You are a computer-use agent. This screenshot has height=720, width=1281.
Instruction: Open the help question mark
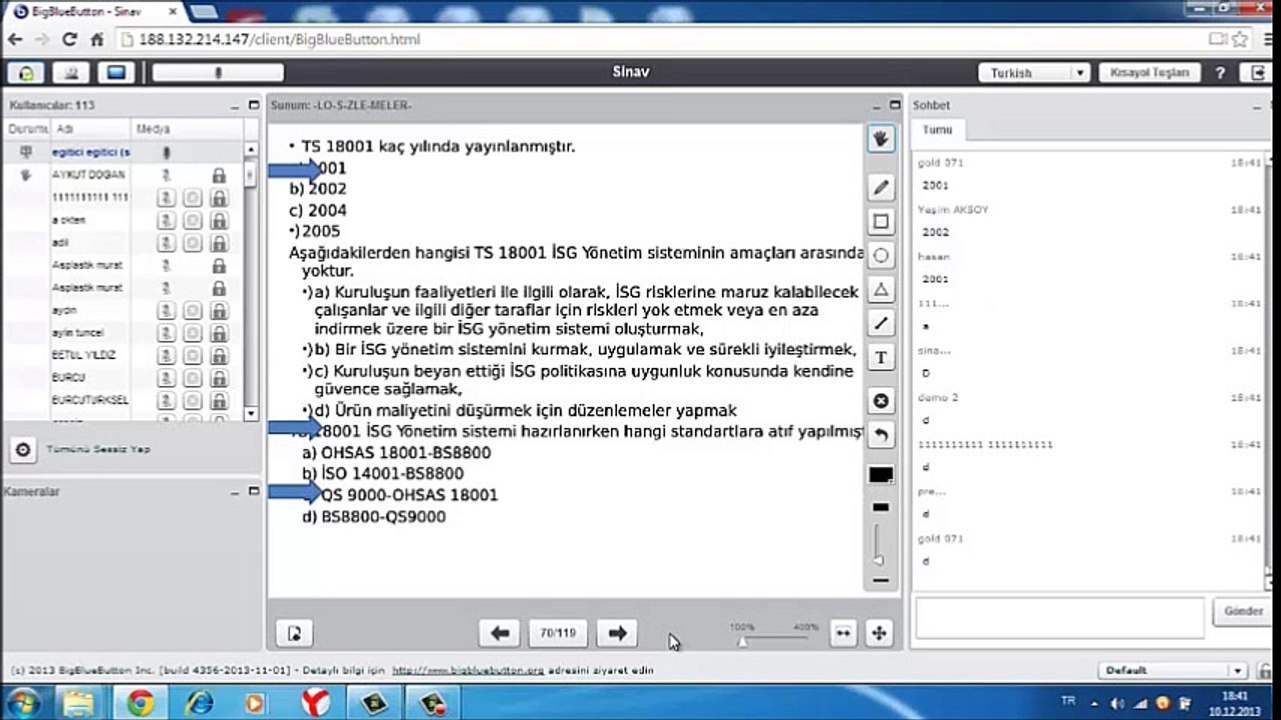[1220, 73]
